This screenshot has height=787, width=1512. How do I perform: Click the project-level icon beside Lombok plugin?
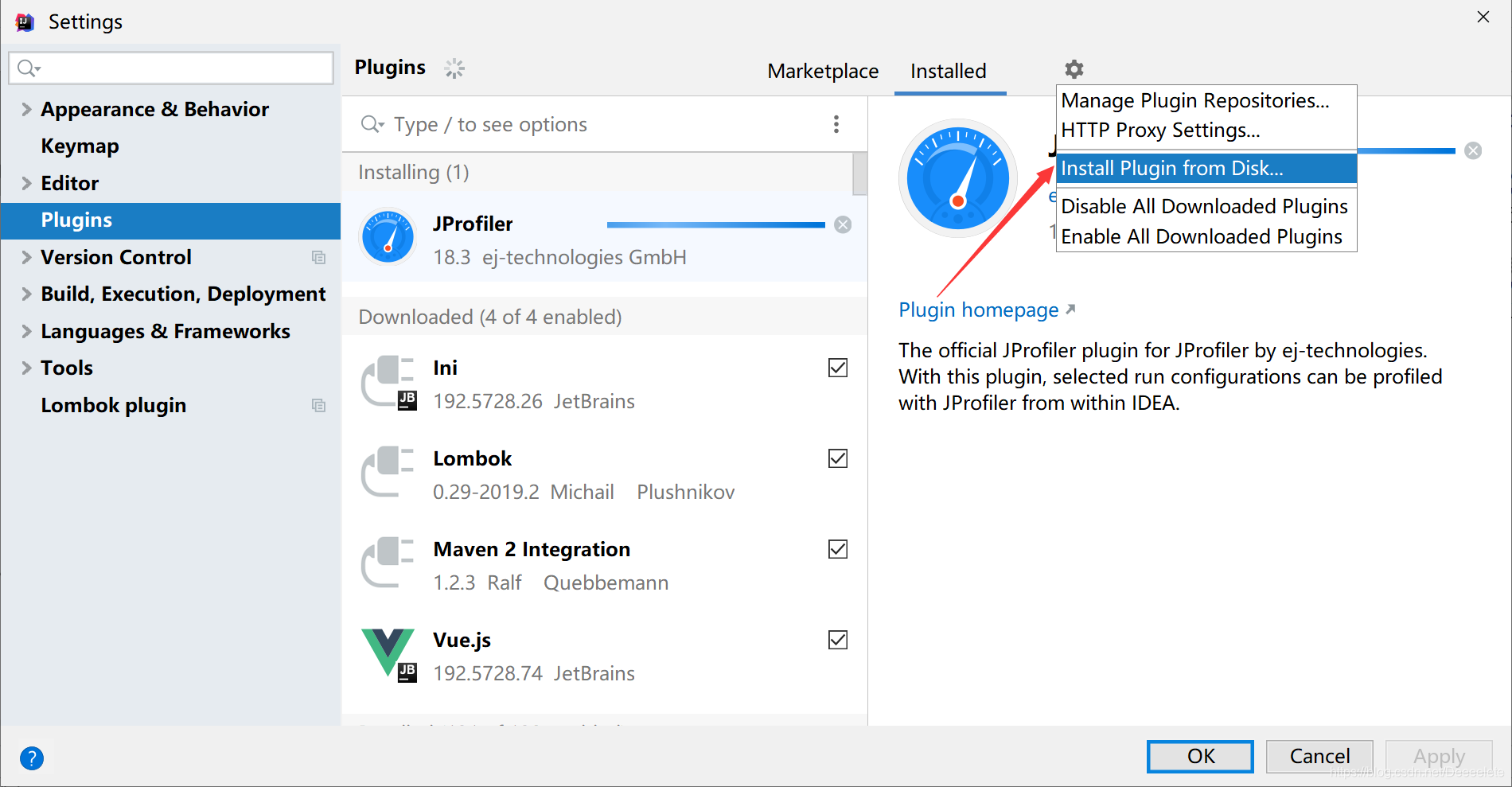[318, 406]
